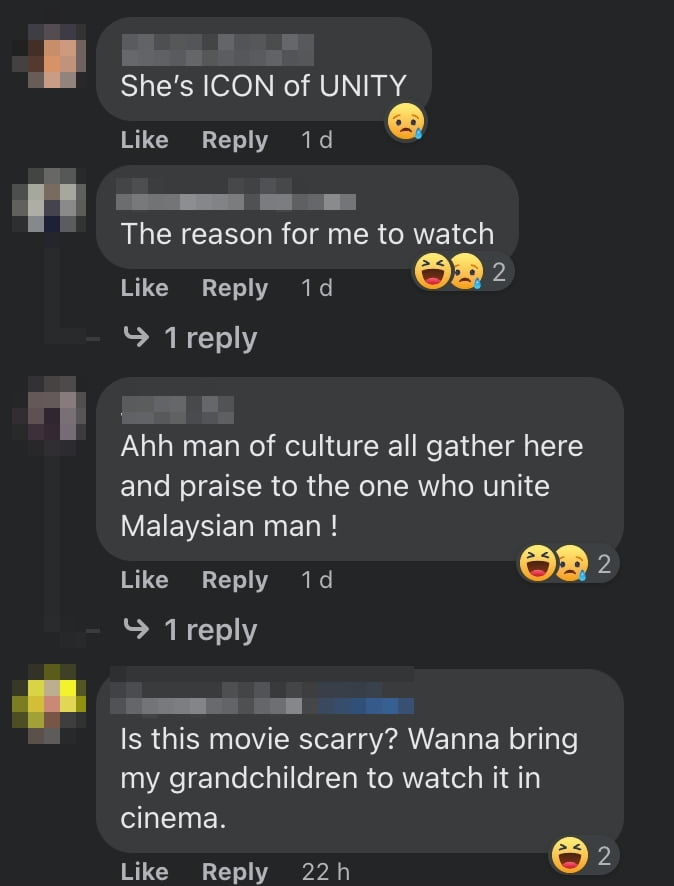This screenshot has width=674, height=886.
Task: Expand 1 reply under 'The reason for me to watch'
Action: [190, 338]
